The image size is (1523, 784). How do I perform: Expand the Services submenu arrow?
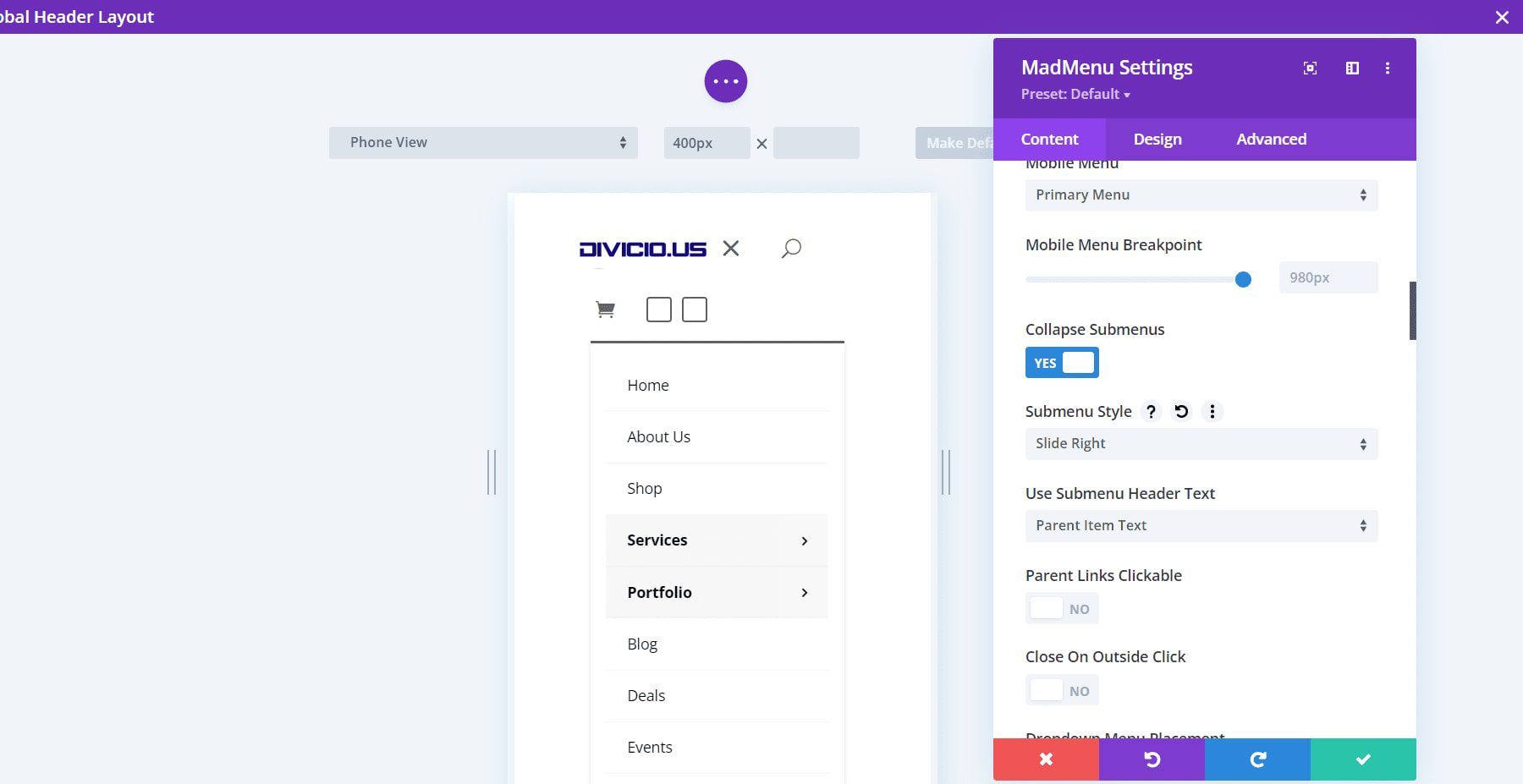[804, 541]
